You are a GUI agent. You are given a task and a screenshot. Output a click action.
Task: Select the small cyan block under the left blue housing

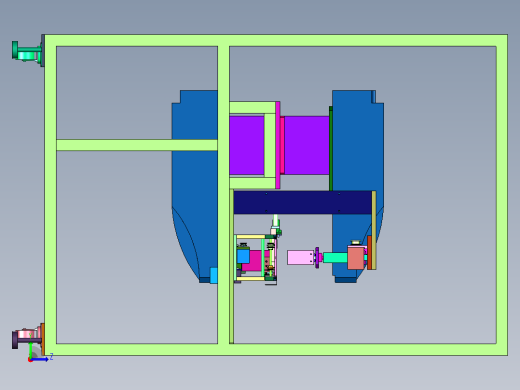[x=214, y=276]
